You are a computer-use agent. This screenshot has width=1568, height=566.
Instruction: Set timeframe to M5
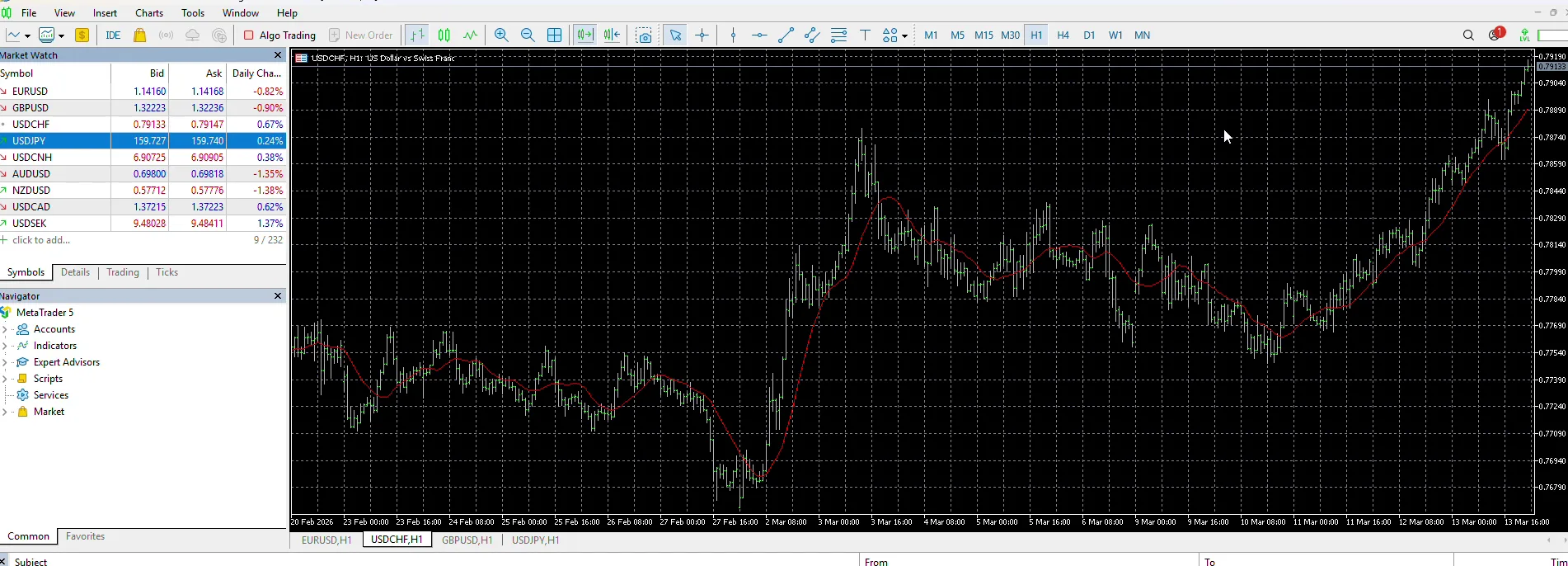point(957,35)
